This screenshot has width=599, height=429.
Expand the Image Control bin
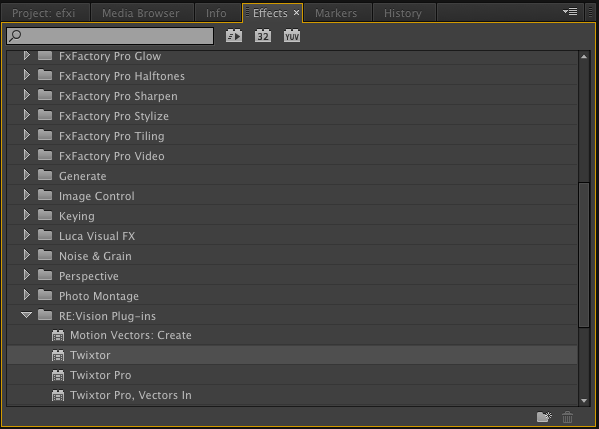[26, 195]
